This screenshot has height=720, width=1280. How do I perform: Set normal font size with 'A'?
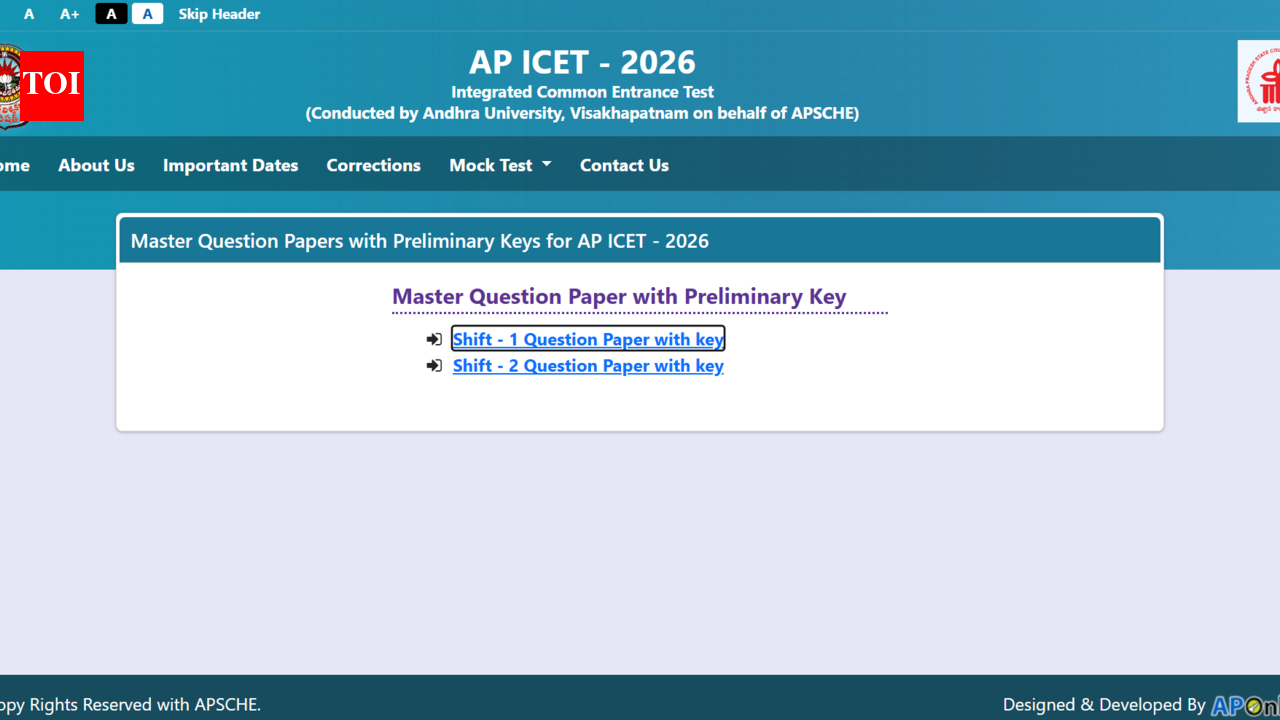[29, 14]
